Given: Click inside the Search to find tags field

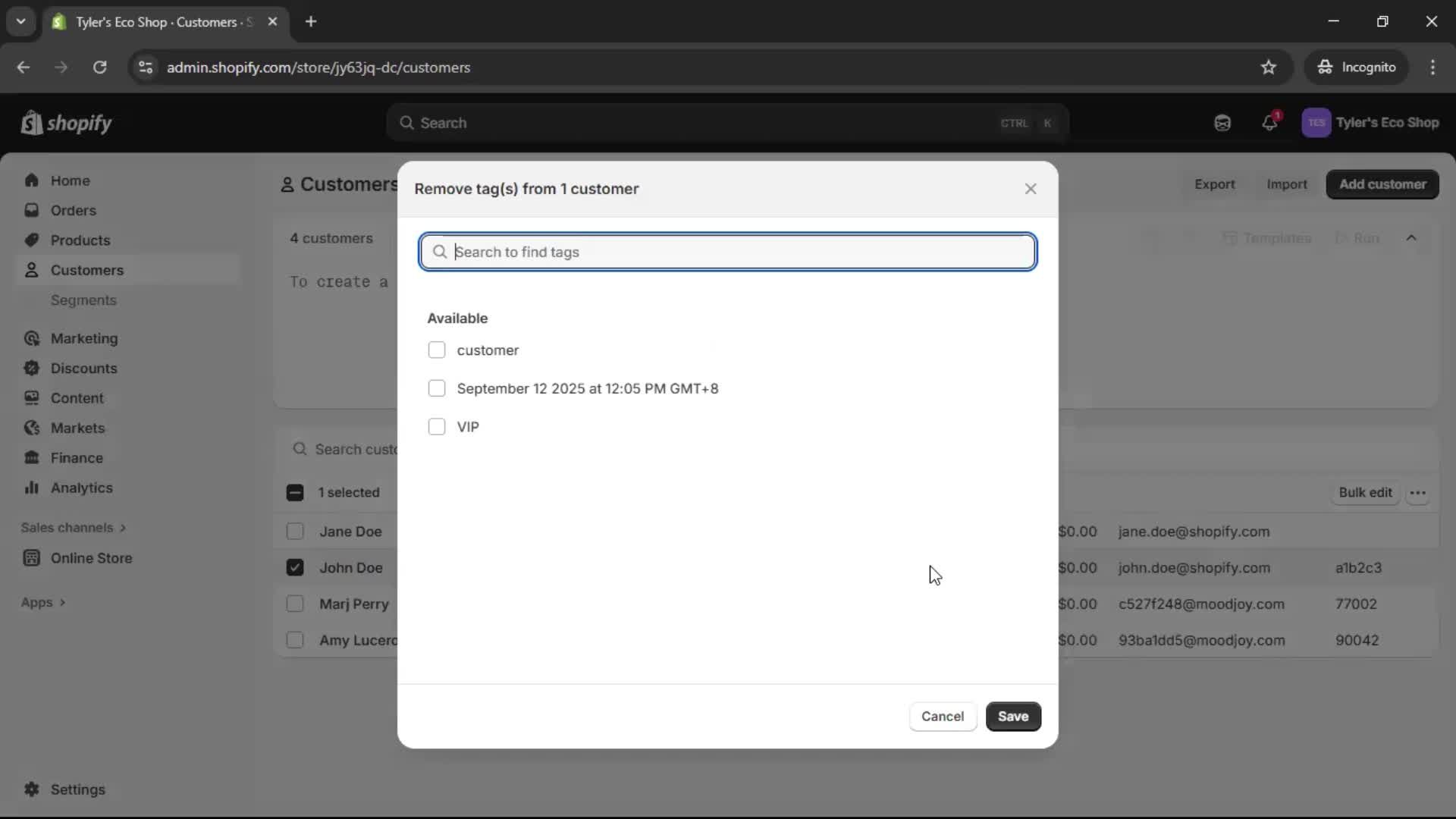Looking at the screenshot, I should click(x=726, y=252).
